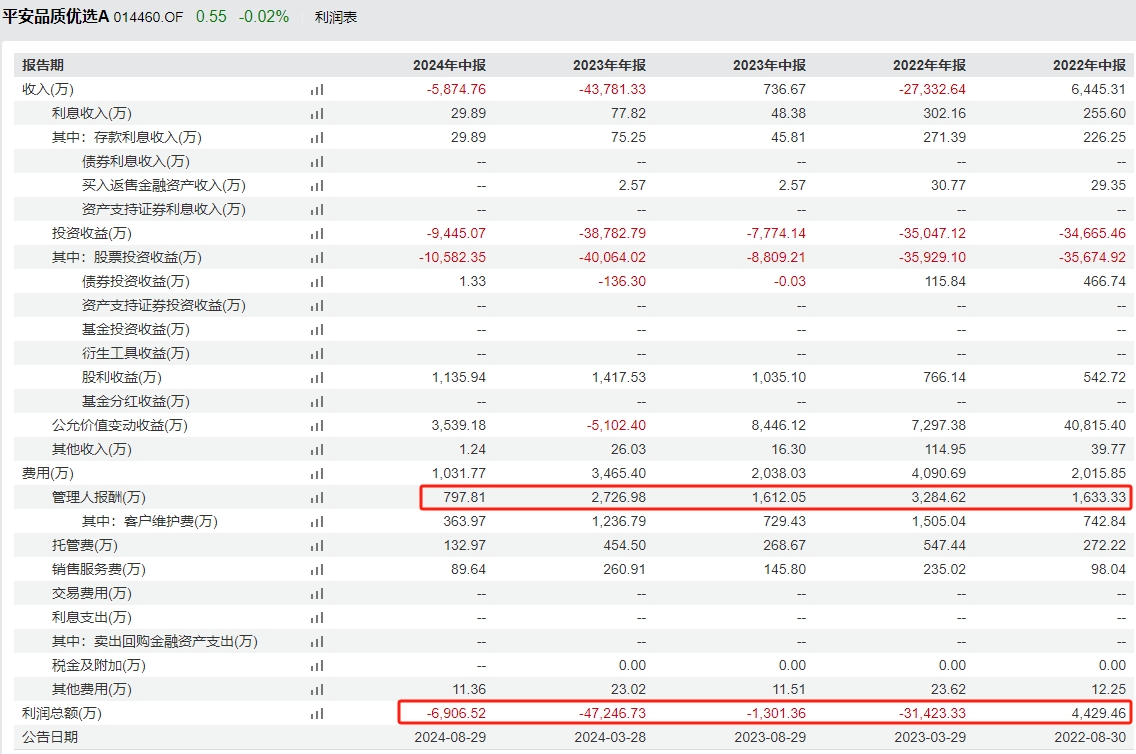Screen dimensions: 1136x754
Task: Open chart icon for 销售服务费(万) row
Action: tap(317, 569)
